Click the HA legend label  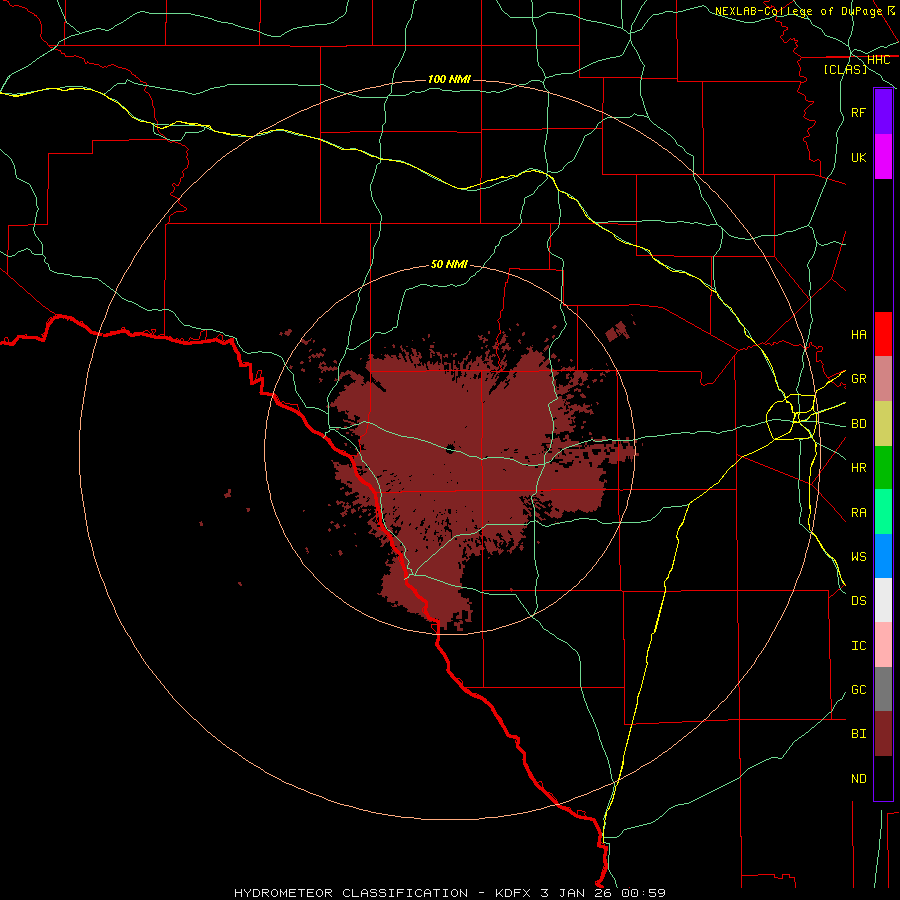pos(858,334)
